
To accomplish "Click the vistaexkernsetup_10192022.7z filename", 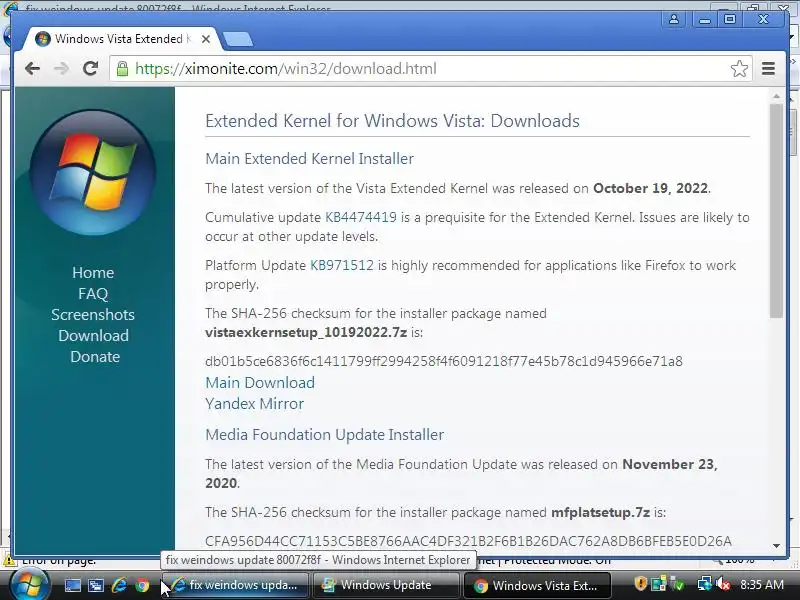I will (306, 333).
